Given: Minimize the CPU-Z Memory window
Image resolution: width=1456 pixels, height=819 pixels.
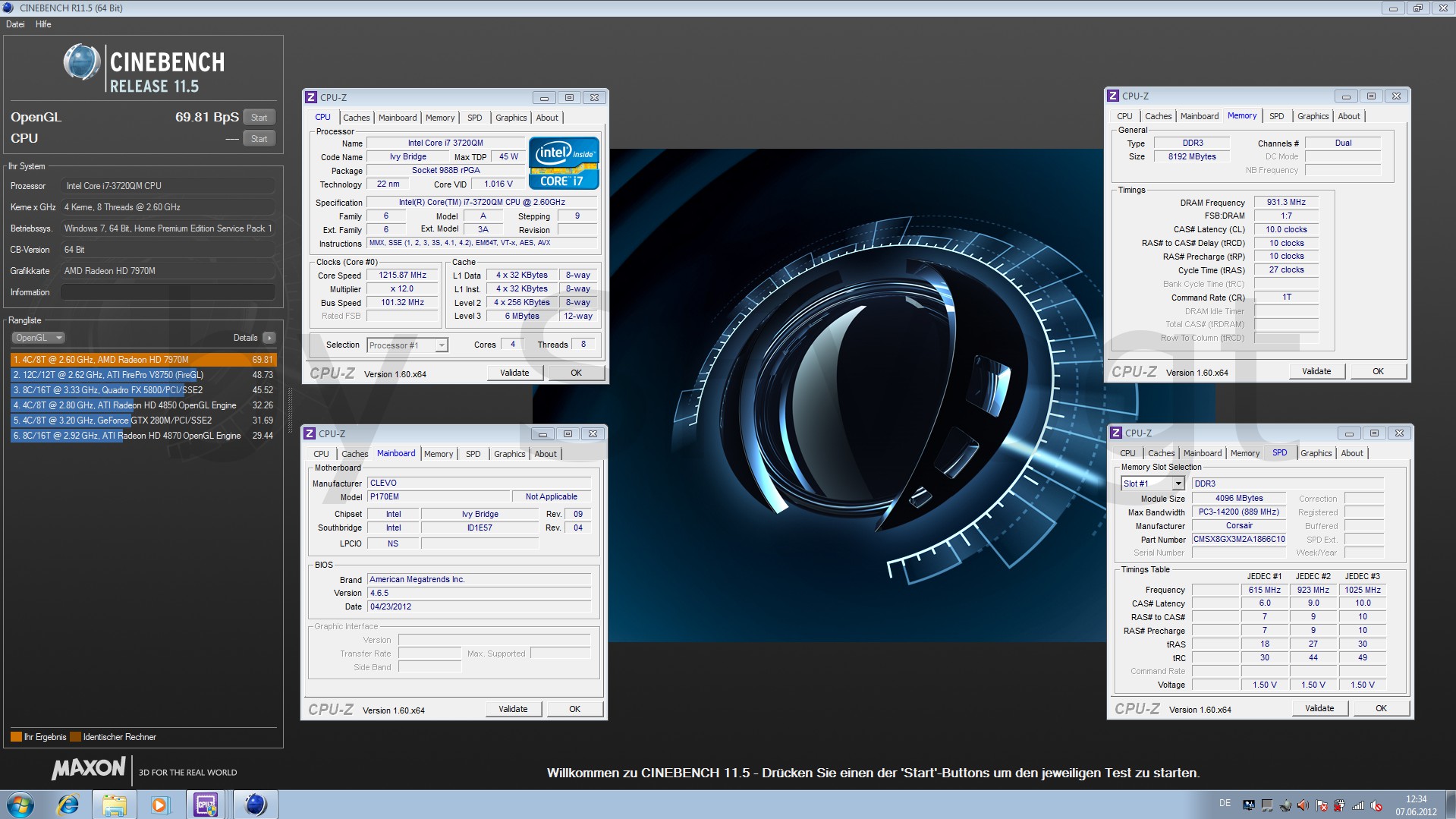Looking at the screenshot, I should (x=1346, y=96).
